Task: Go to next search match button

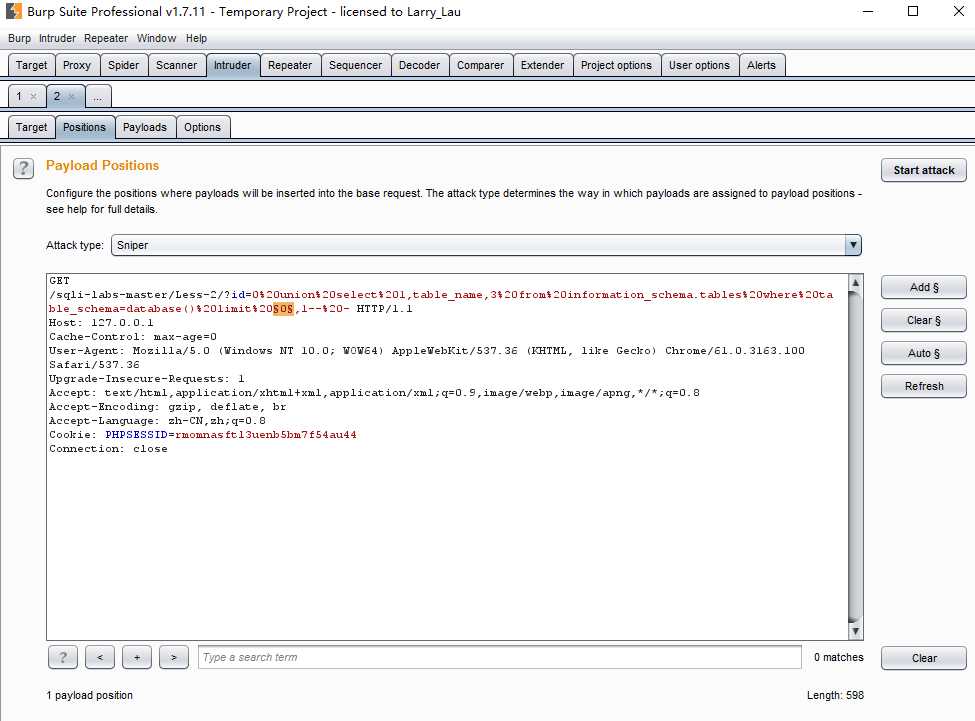Action: [173, 657]
